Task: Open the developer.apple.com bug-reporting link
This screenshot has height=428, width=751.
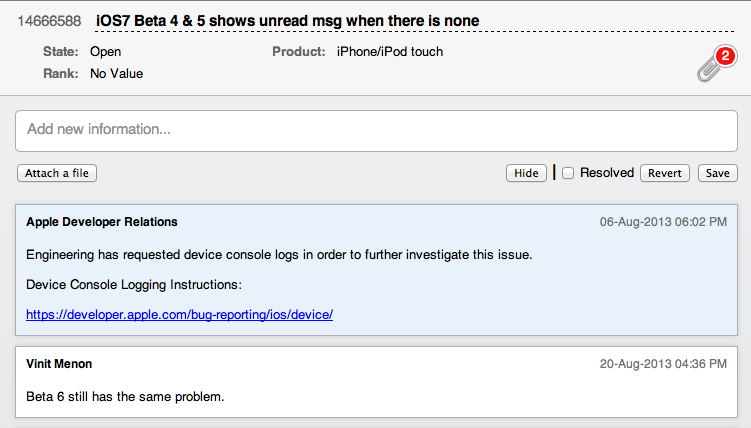Action: pos(179,314)
